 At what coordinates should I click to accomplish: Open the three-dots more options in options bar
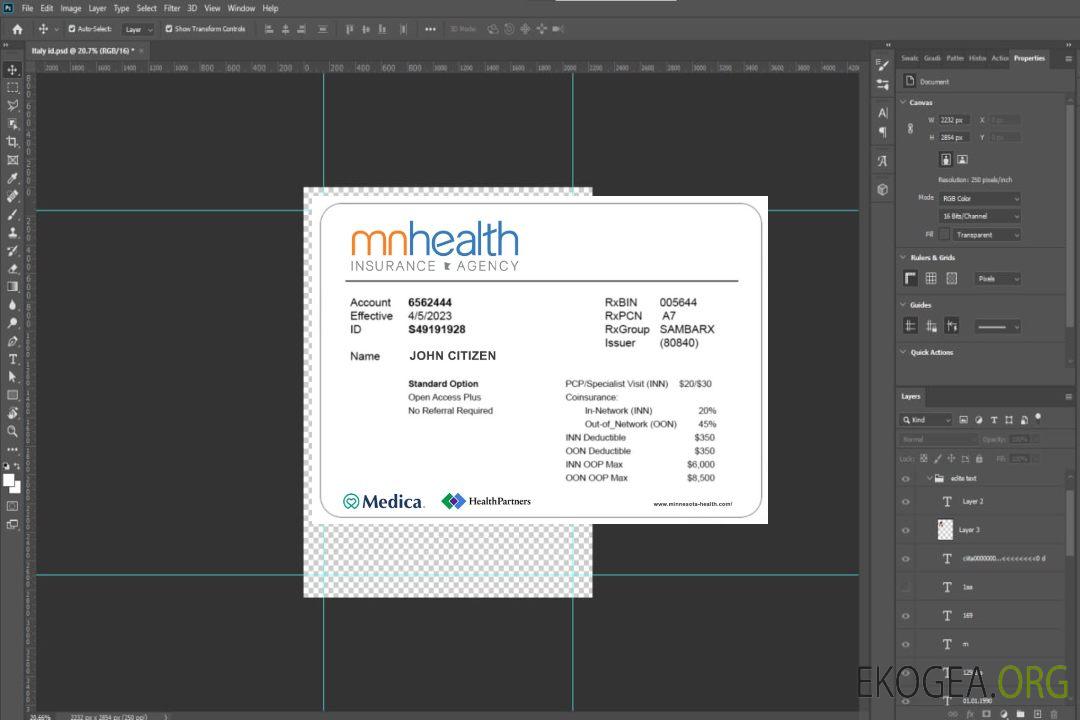430,29
